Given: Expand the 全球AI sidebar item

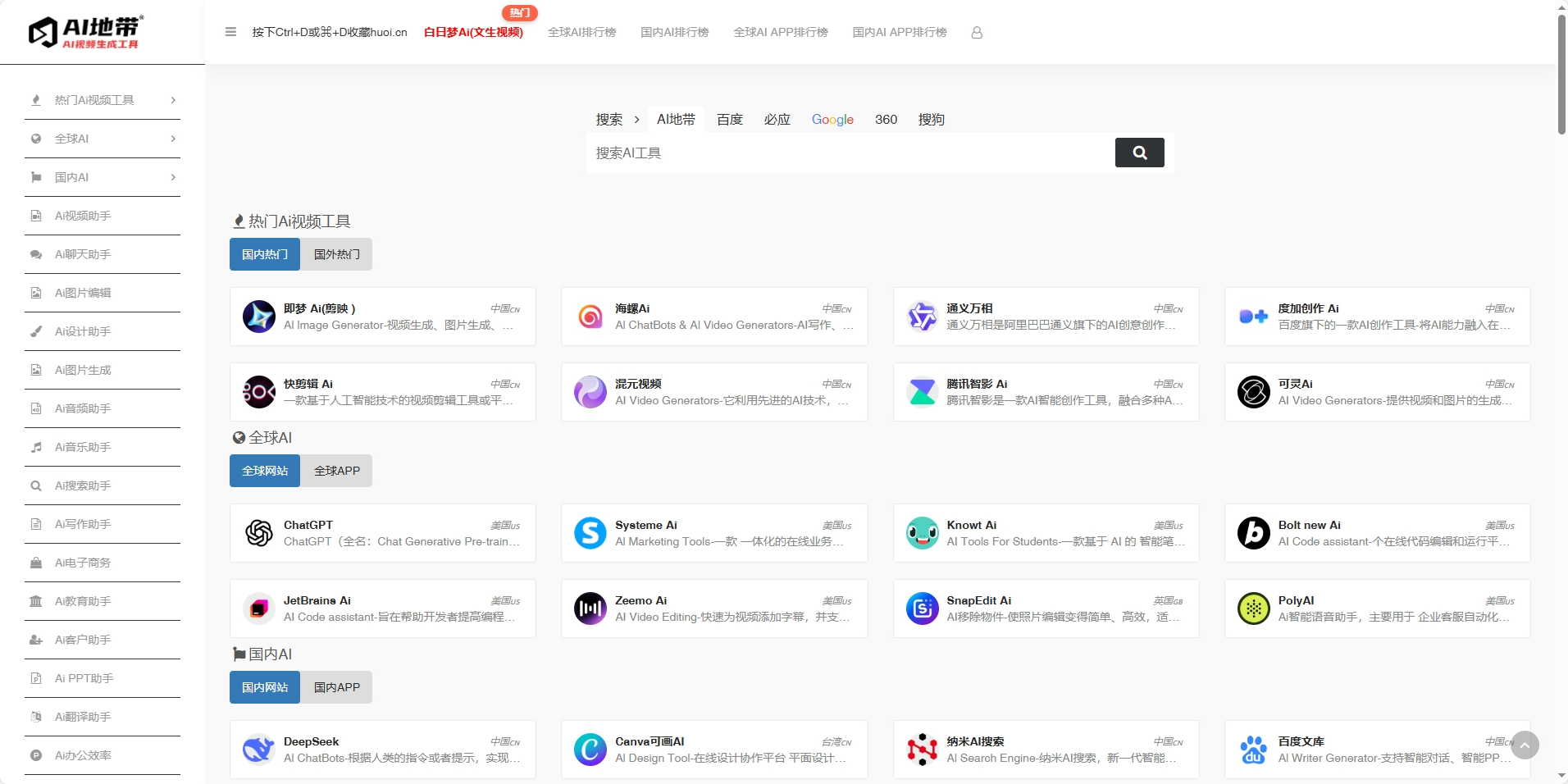Looking at the screenshot, I should (x=103, y=139).
